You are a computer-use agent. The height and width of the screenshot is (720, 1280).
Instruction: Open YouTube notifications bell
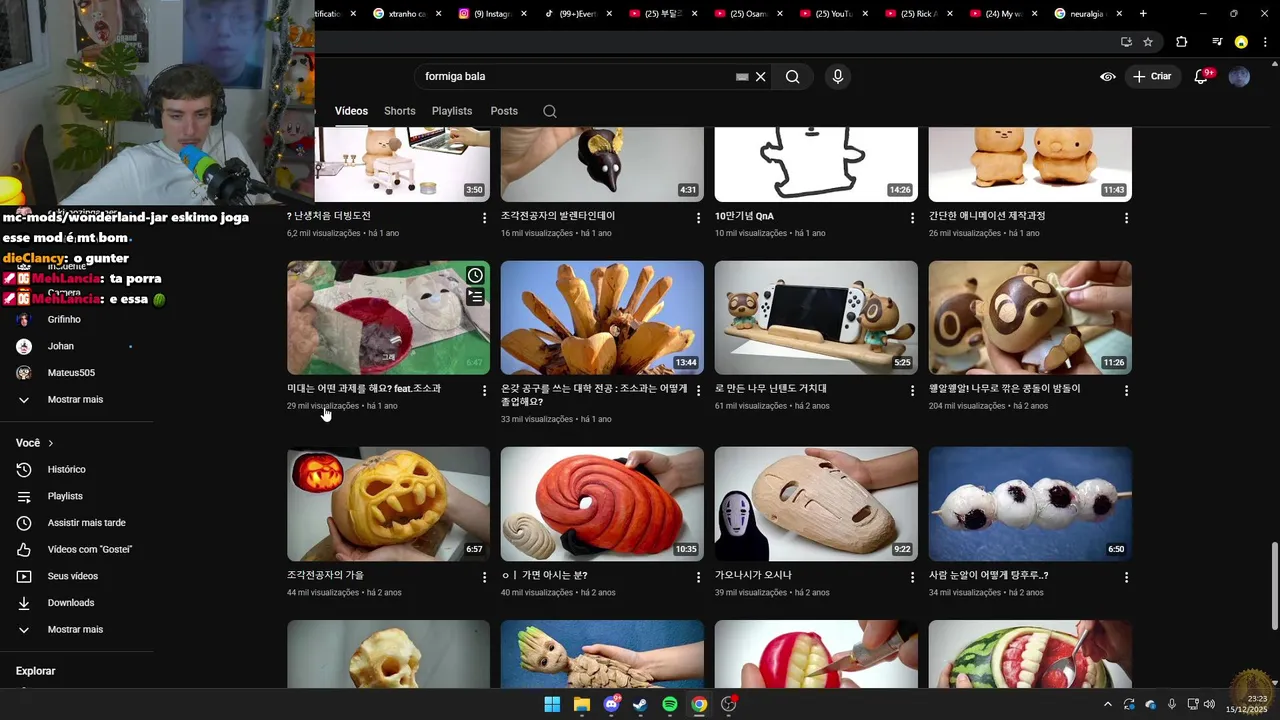click(1202, 76)
